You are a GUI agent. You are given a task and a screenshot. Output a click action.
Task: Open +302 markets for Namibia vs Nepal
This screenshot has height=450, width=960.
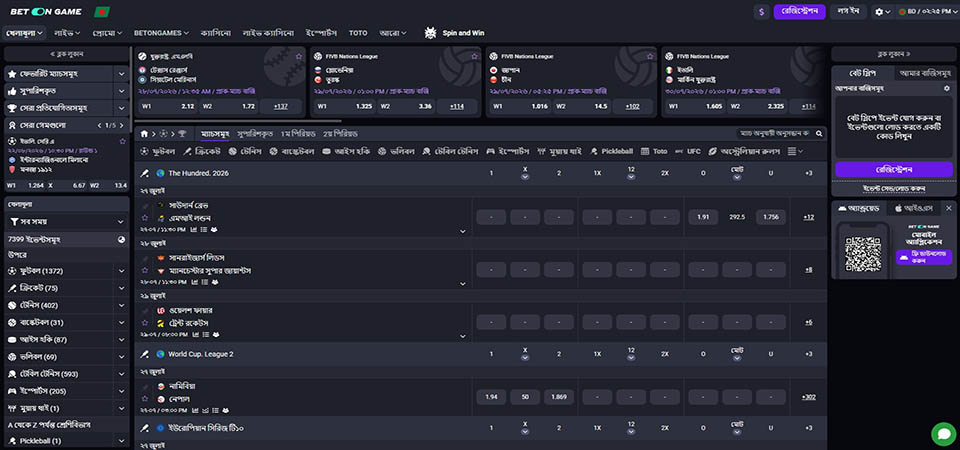[808, 397]
